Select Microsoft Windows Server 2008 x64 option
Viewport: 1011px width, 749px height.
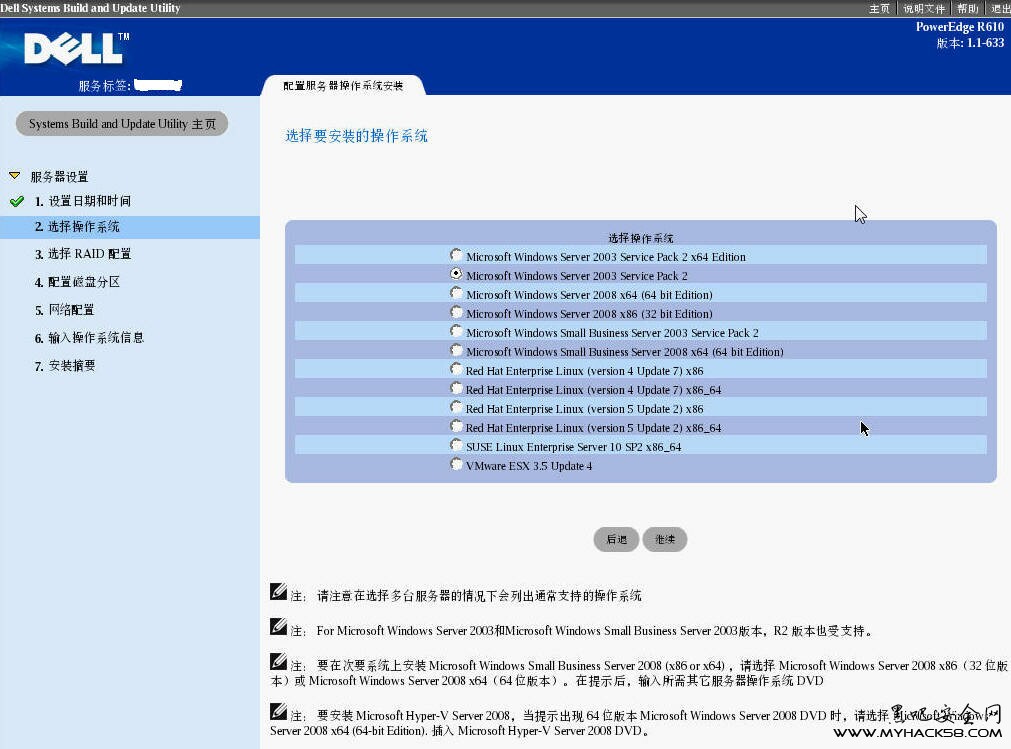point(456,294)
